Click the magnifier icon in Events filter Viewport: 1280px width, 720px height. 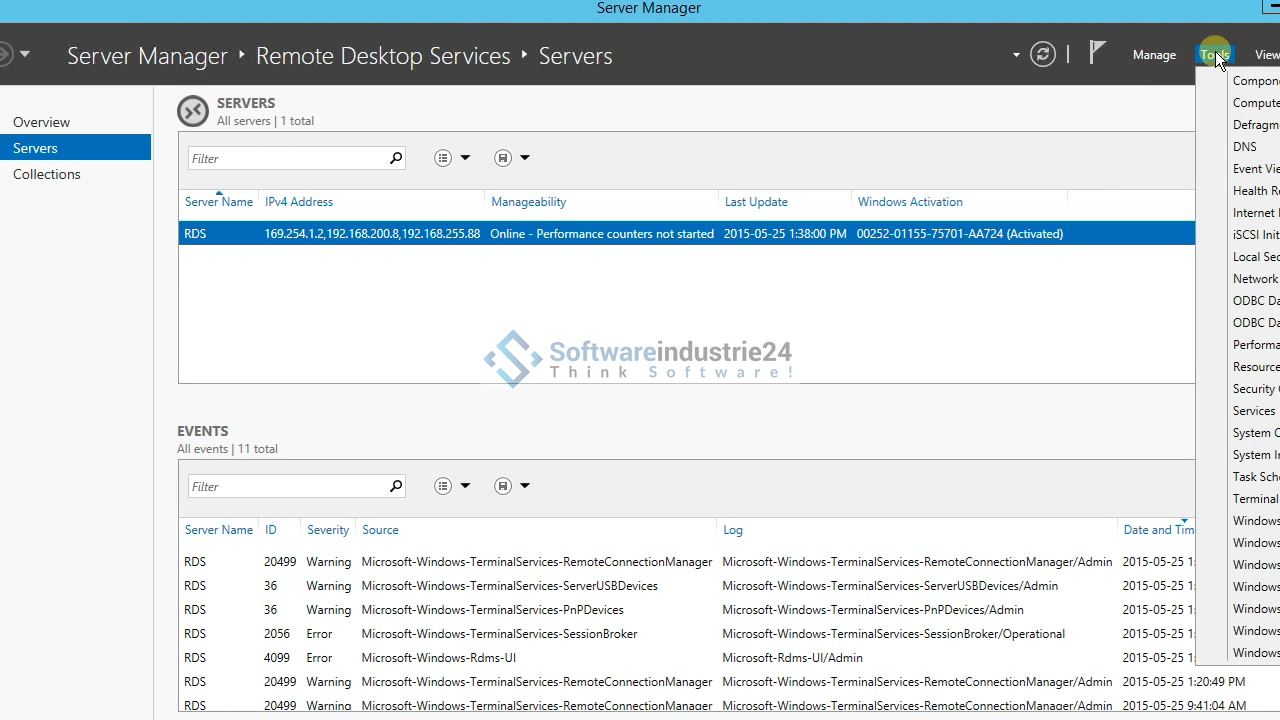coord(395,486)
